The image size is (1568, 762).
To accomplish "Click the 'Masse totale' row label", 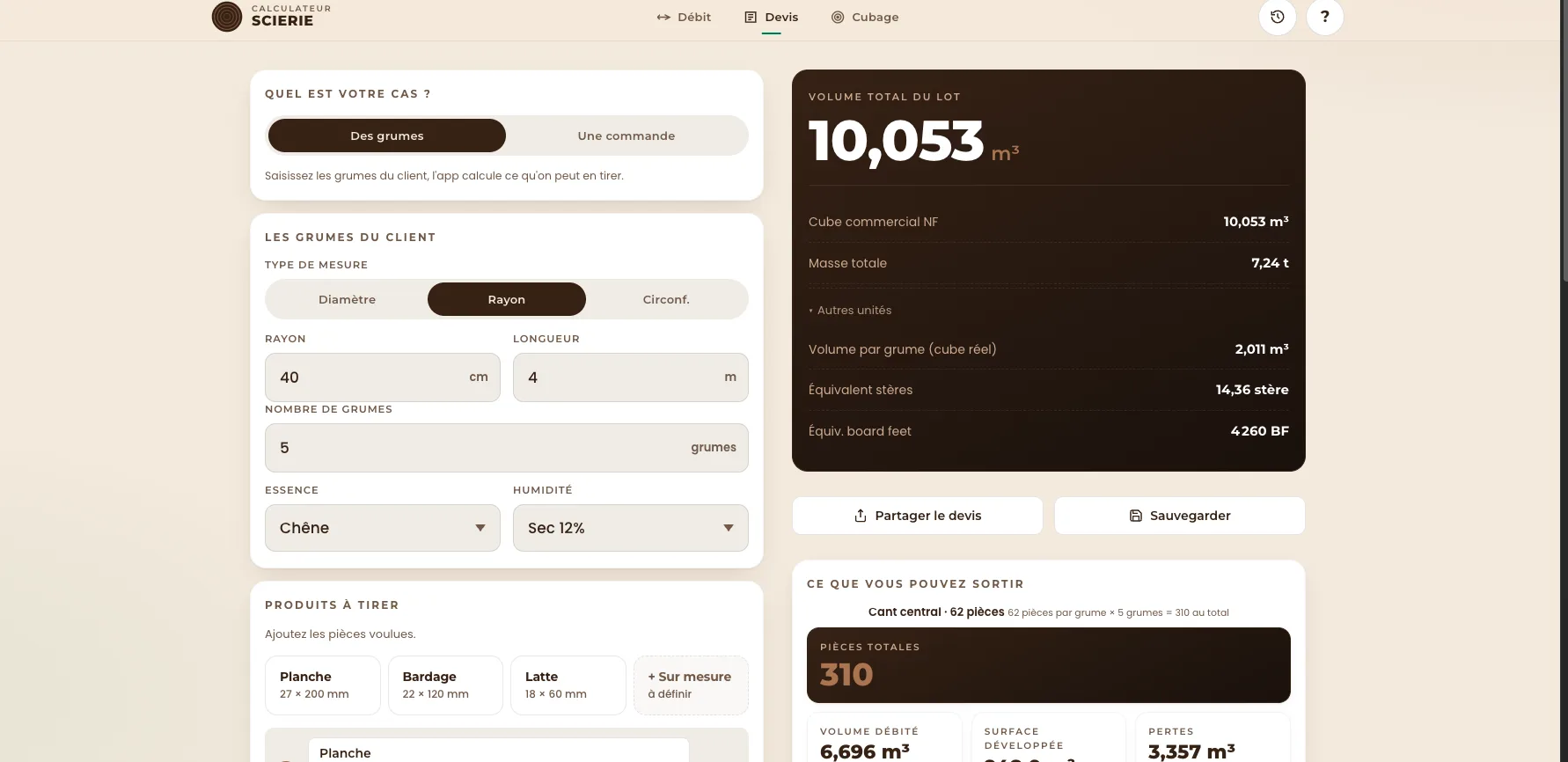I will coord(847,263).
